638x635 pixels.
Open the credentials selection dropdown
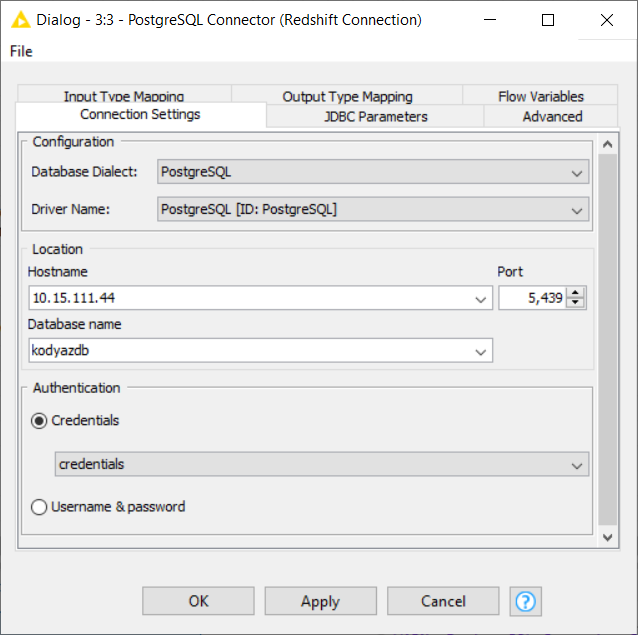321,464
